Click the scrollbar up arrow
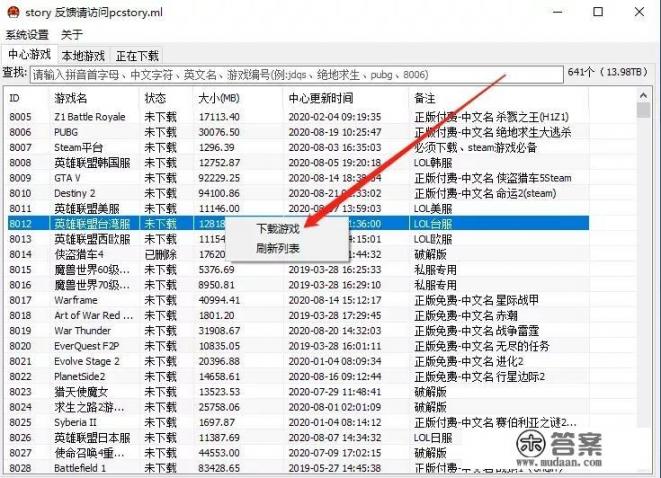661x478 pixels. [x=643, y=96]
